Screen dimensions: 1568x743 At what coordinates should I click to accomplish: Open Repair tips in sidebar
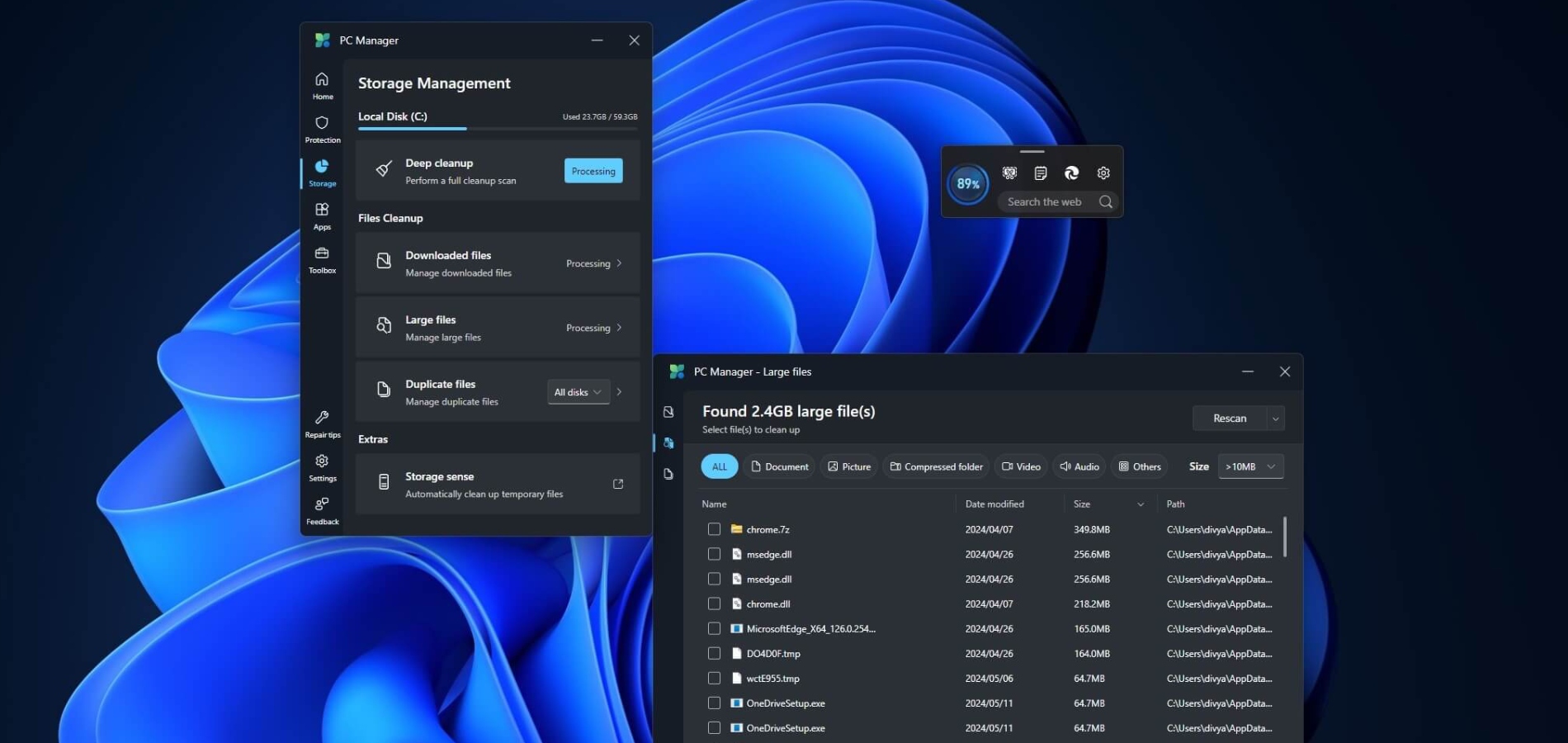(322, 424)
